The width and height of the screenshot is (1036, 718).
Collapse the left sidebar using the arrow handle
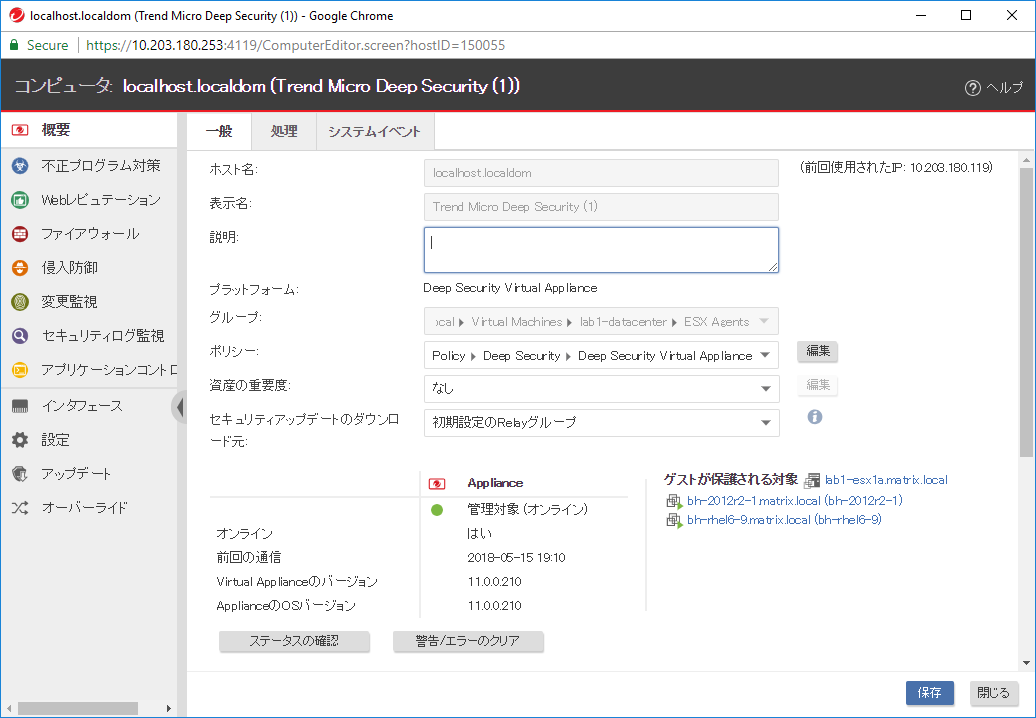pos(179,407)
